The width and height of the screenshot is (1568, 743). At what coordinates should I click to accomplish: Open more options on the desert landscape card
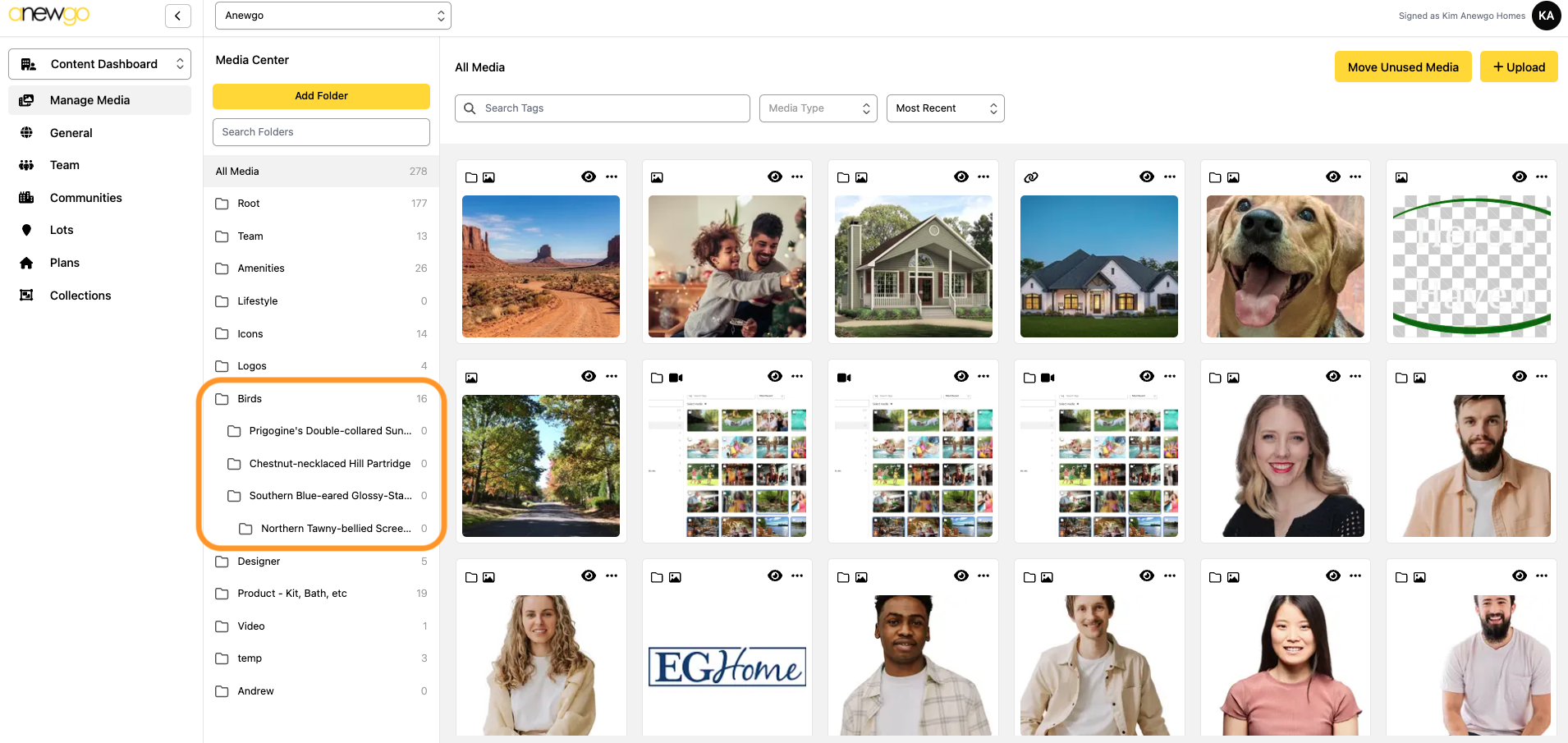click(x=612, y=177)
